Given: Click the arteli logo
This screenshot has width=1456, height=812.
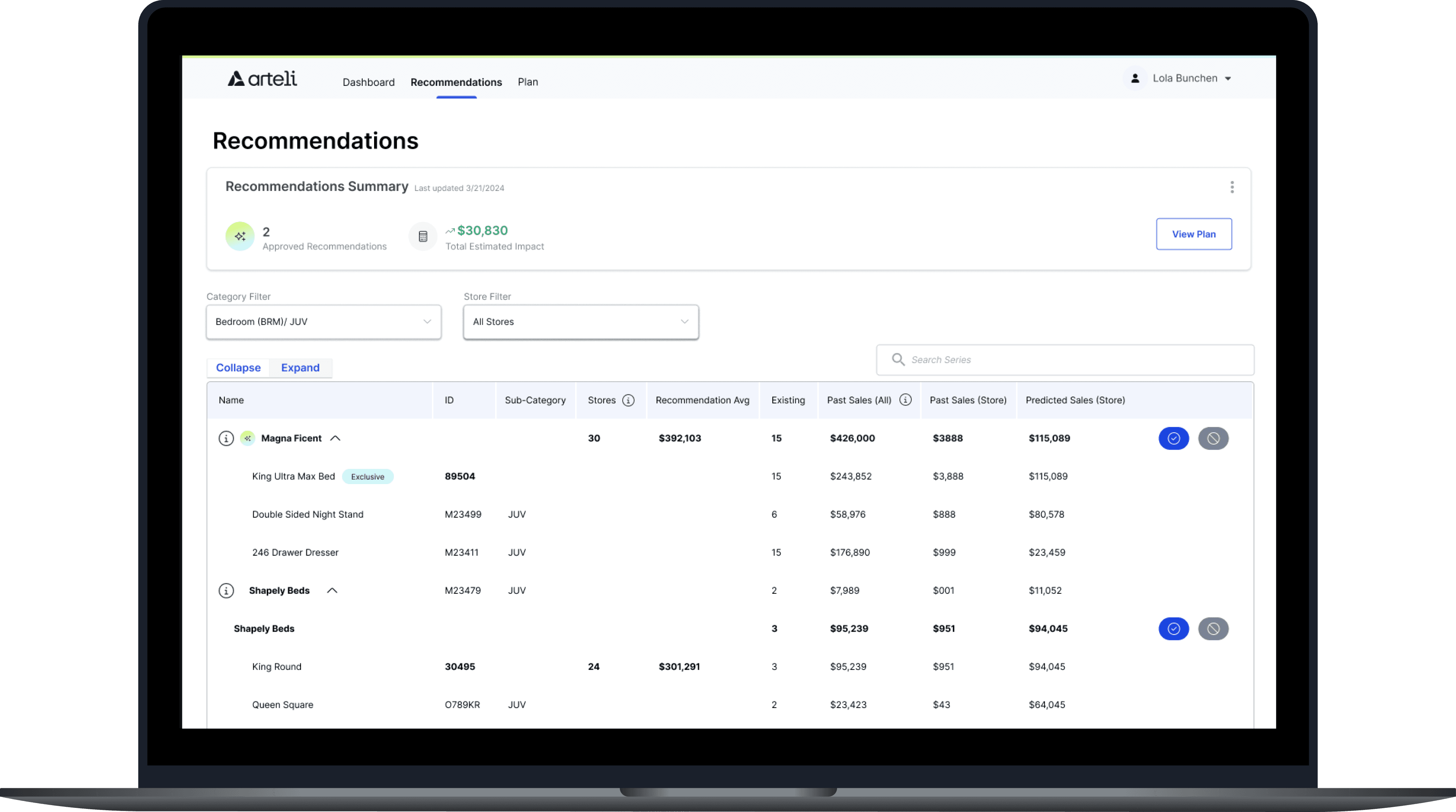Looking at the screenshot, I should 262,79.
